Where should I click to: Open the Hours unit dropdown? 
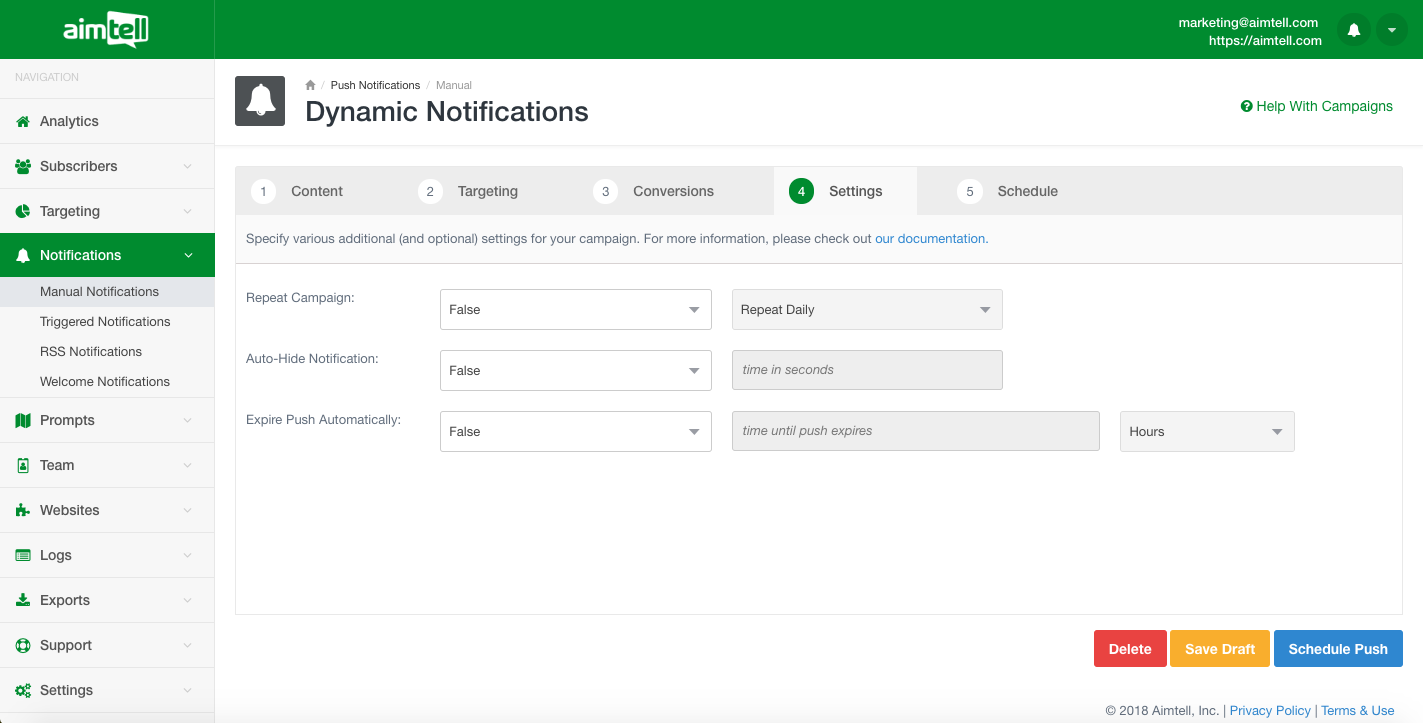(x=1206, y=431)
